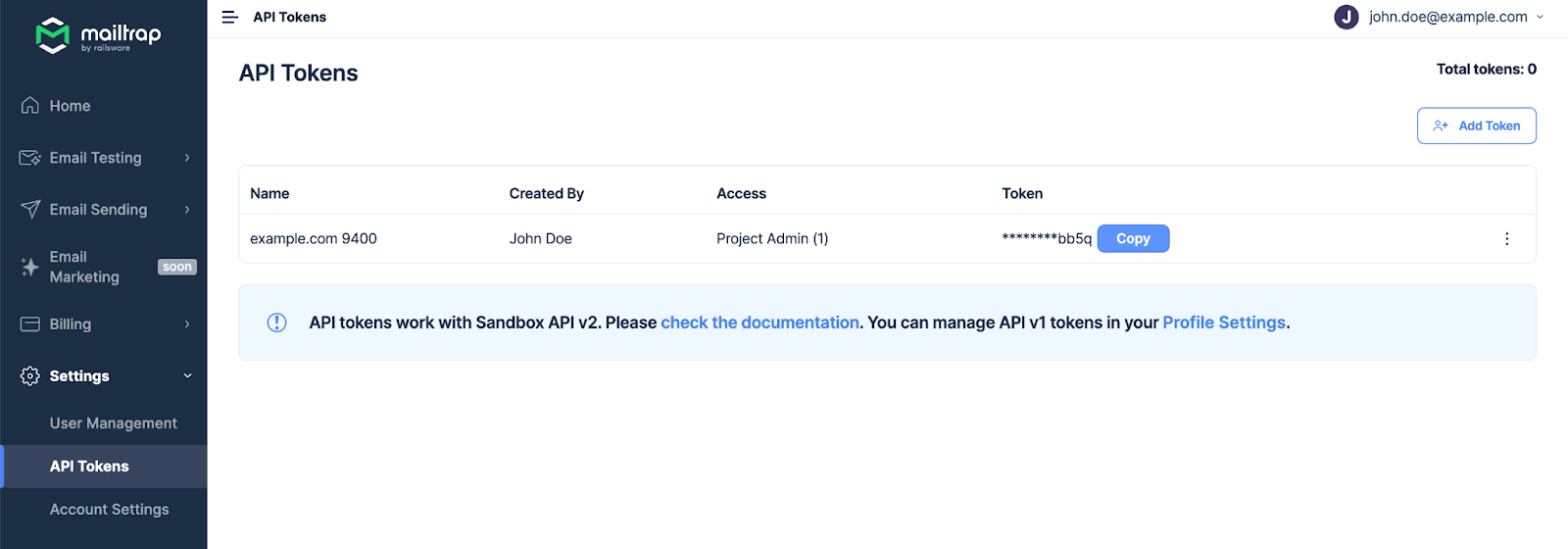
Task: Open the 'check the documentation' link
Action: coord(759,323)
